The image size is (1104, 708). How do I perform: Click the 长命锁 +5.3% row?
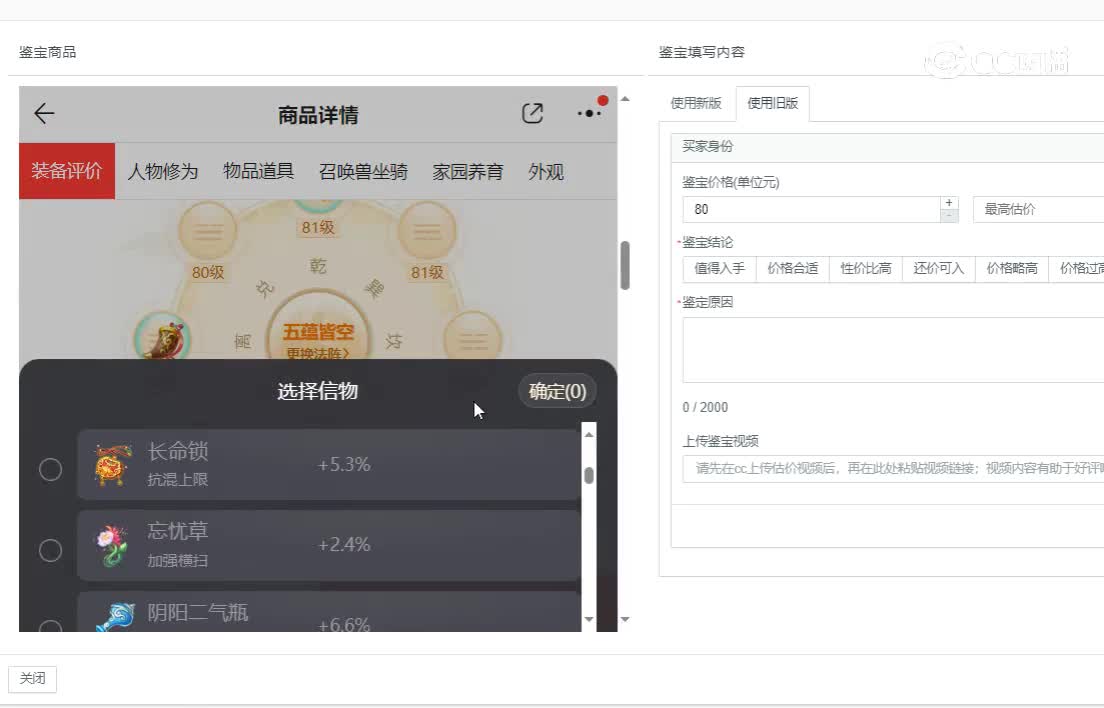pyautogui.click(x=328, y=464)
